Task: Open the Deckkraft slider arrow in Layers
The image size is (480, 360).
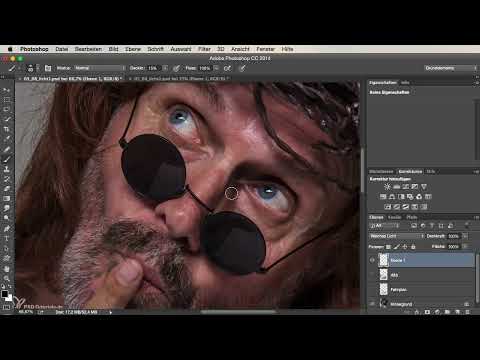Action: point(465,236)
